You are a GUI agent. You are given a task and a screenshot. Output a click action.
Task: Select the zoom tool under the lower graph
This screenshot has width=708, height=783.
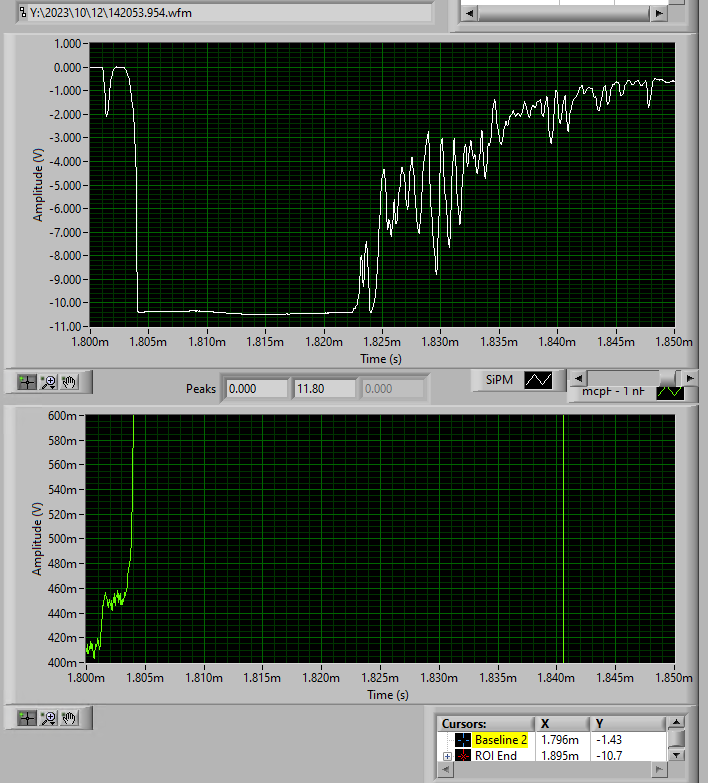point(48,718)
